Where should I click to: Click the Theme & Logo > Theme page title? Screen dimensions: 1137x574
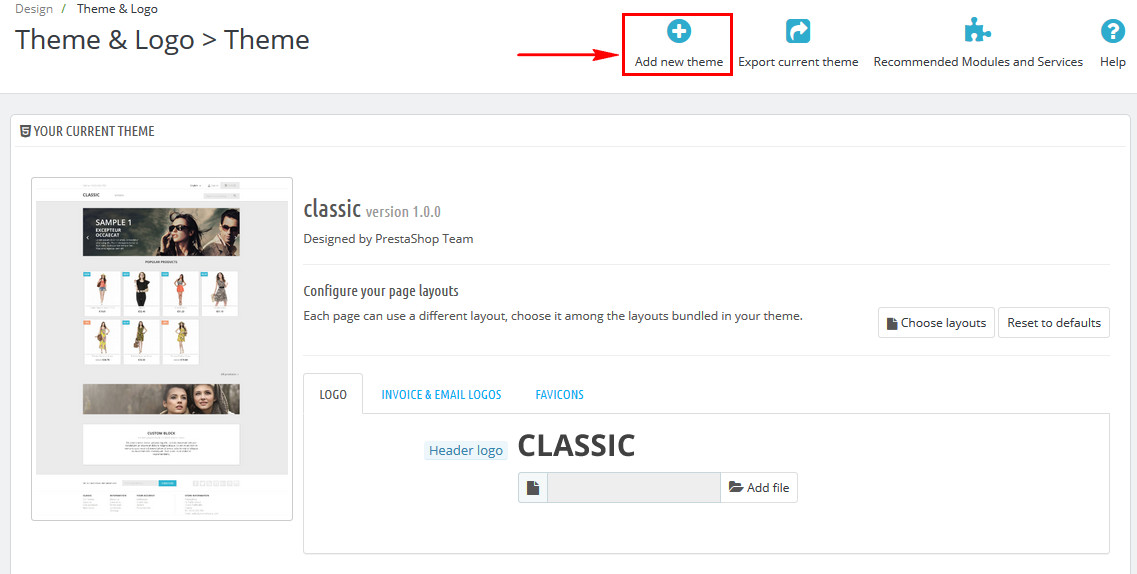pos(162,40)
